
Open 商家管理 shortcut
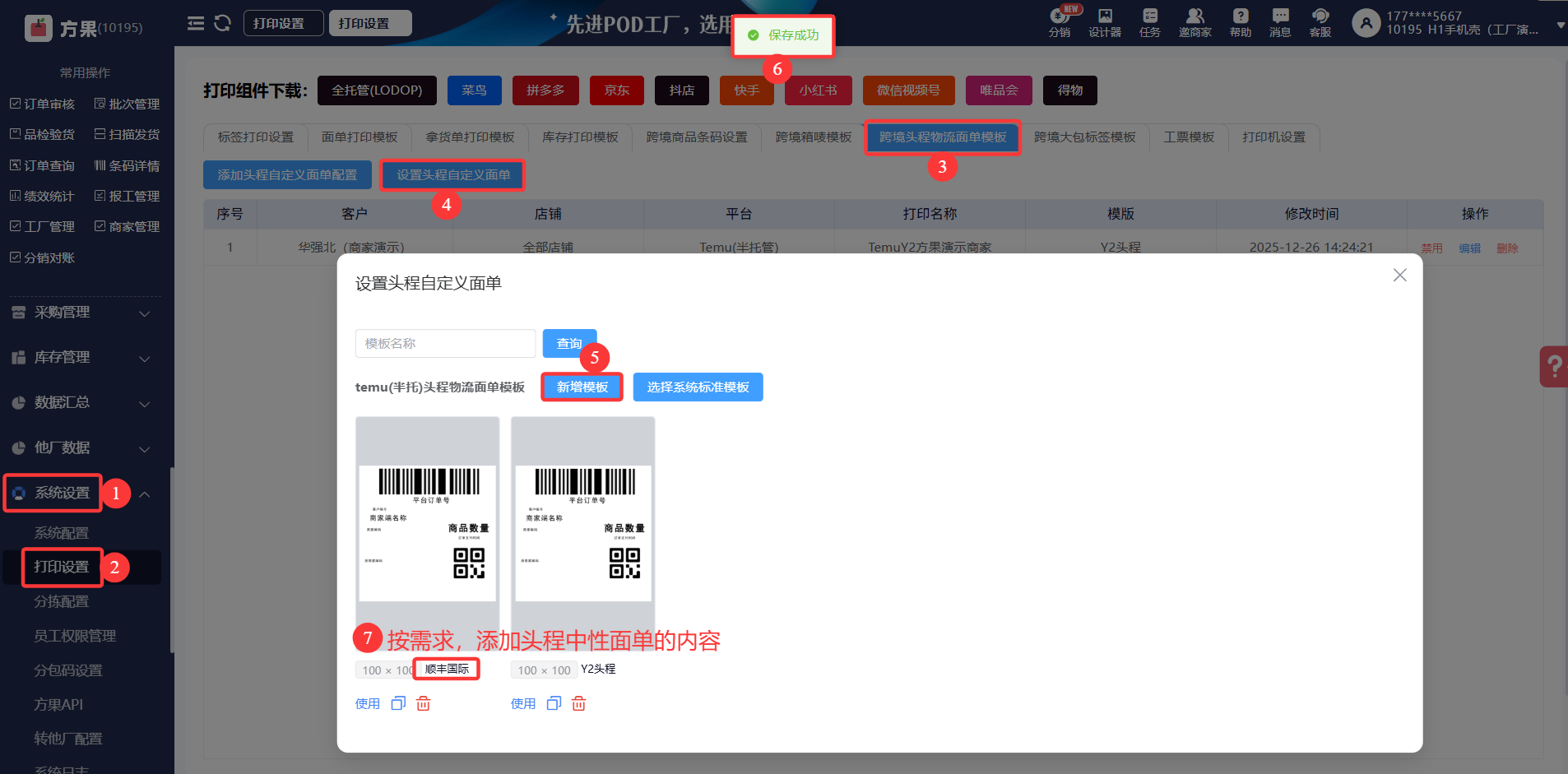[x=127, y=226]
